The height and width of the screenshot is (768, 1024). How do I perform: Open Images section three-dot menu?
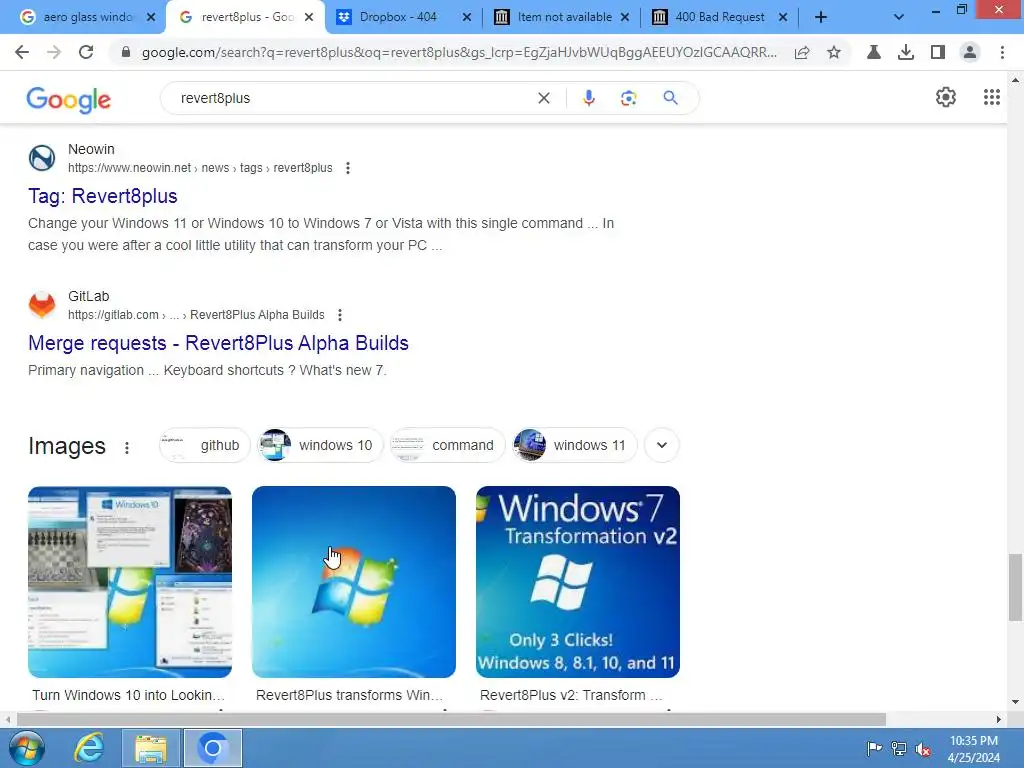tap(127, 447)
